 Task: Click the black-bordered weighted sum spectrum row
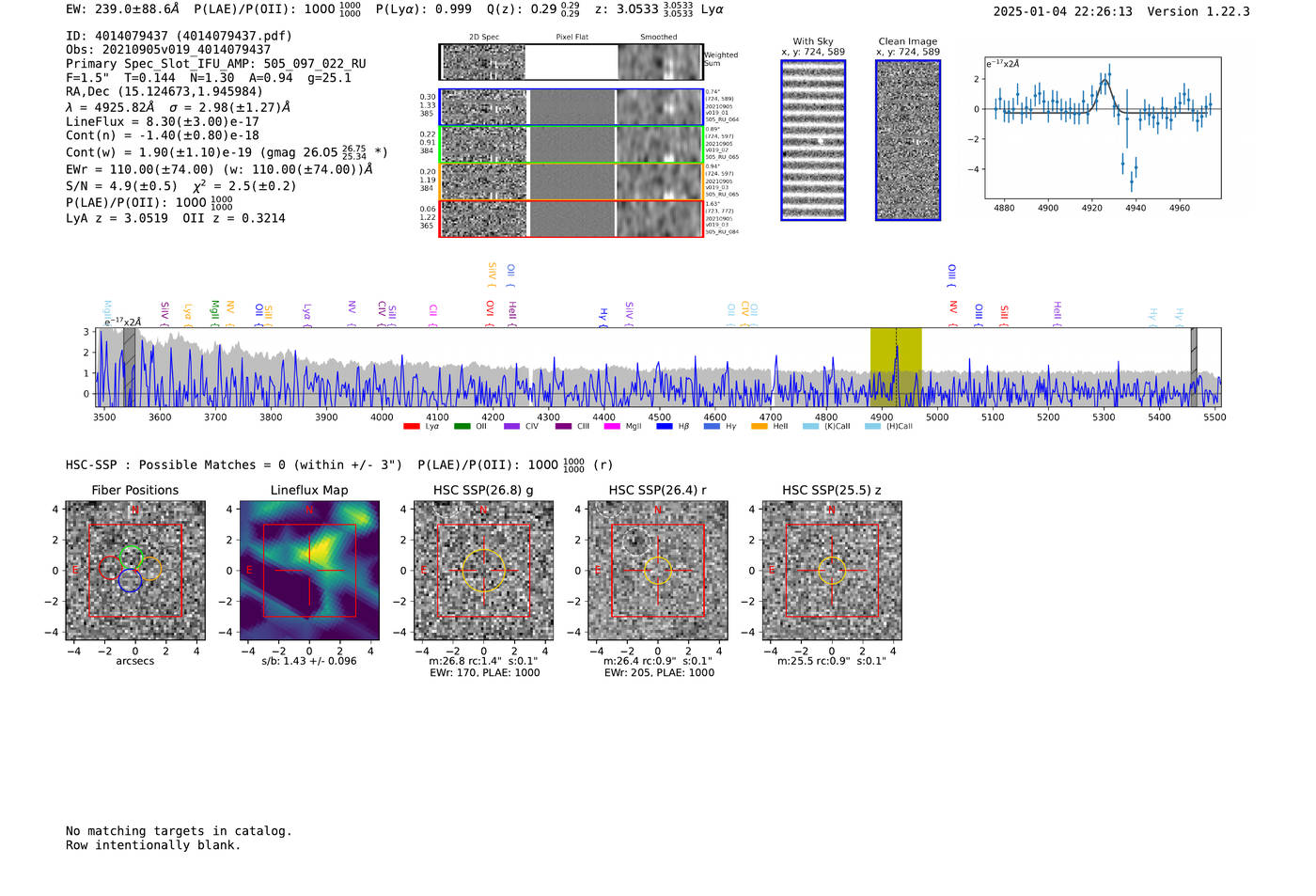coord(572,62)
